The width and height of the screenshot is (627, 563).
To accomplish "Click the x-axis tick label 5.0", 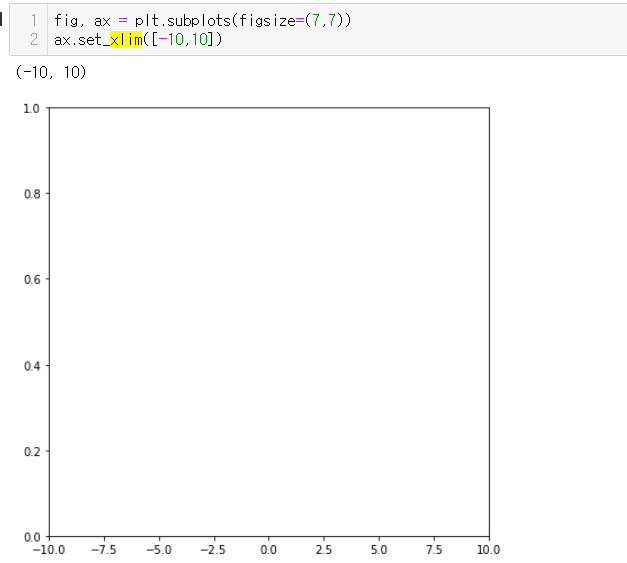I will pos(379,550).
